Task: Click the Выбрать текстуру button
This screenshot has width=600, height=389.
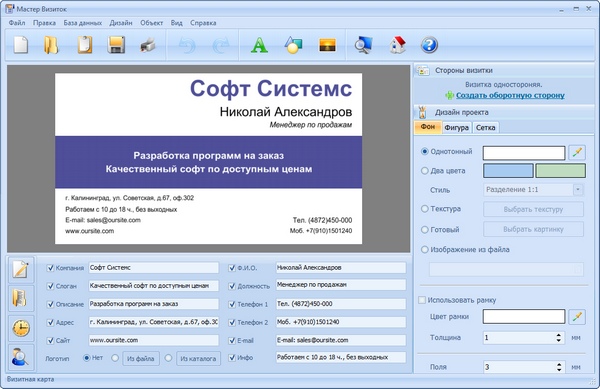Action: [x=533, y=209]
